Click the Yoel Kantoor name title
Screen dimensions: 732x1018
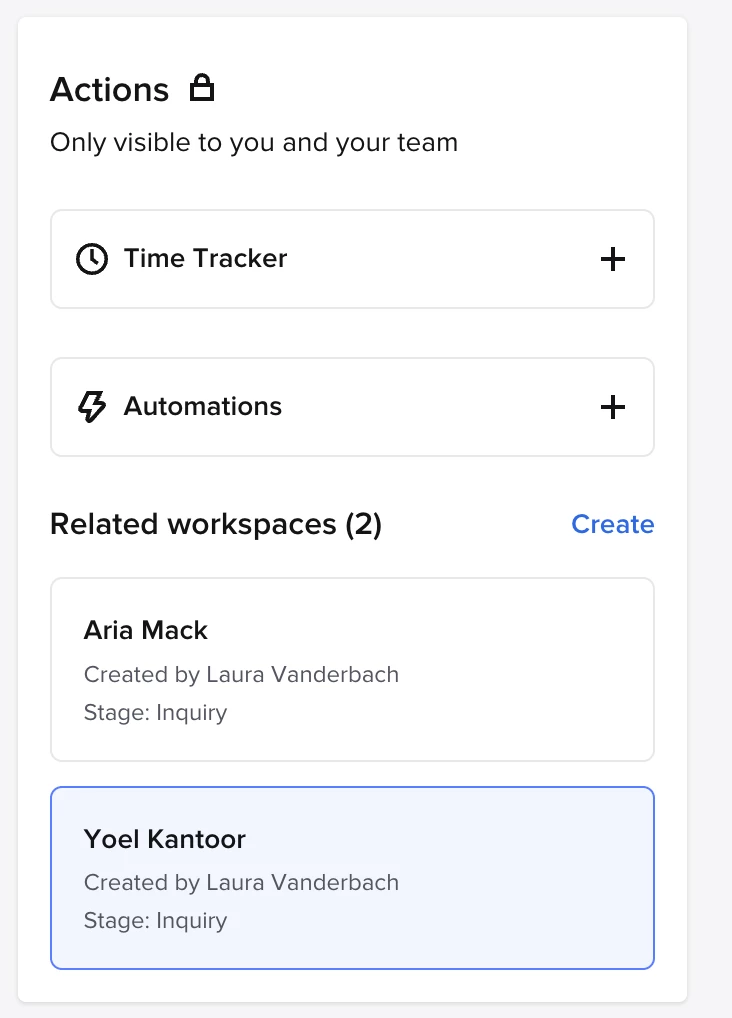click(x=164, y=839)
